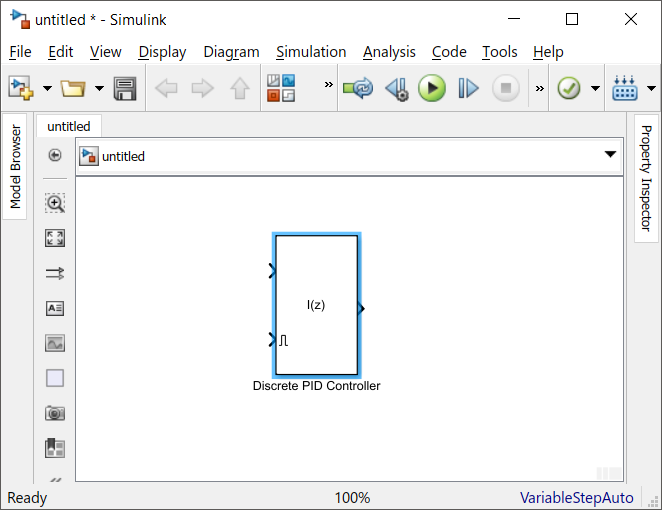The width and height of the screenshot is (662, 510).
Task: Click the Screenshot camera icon
Action: pos(55,413)
